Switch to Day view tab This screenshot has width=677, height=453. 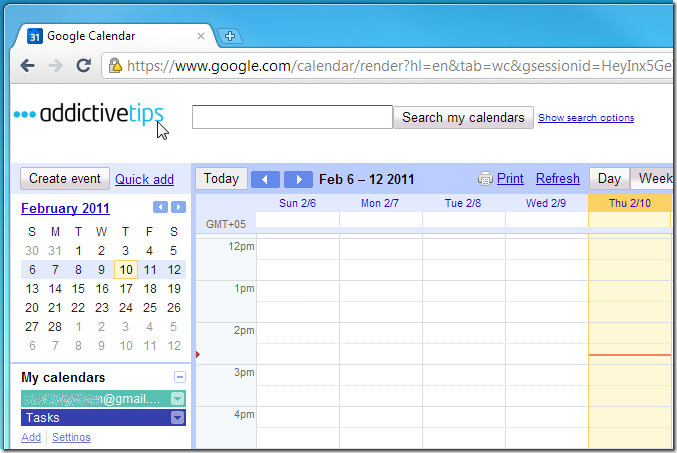tap(609, 178)
